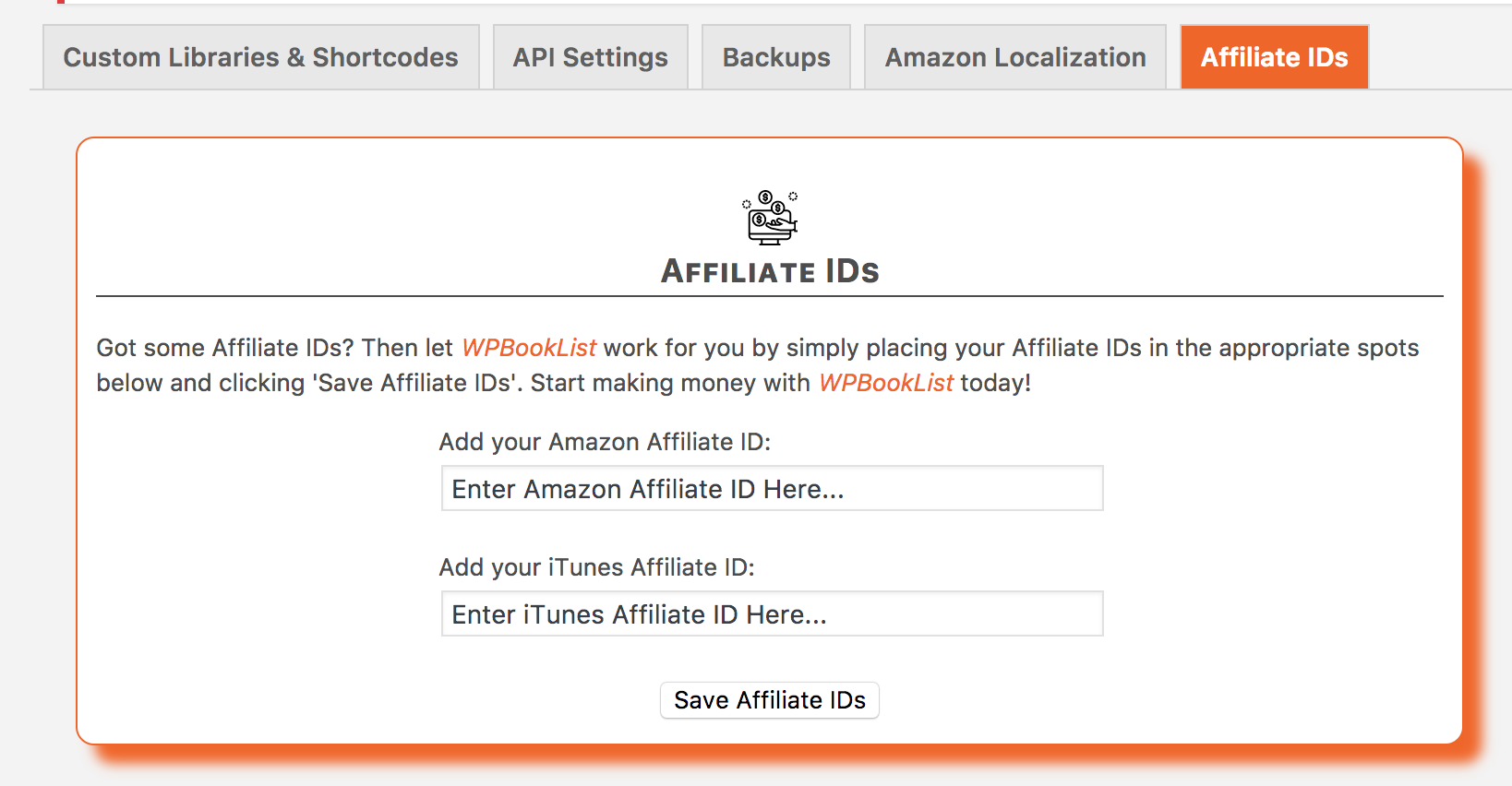This screenshot has width=1512, height=786.
Task: Click the 'Add your Amazon Affiliate ID' label
Action: 605,442
